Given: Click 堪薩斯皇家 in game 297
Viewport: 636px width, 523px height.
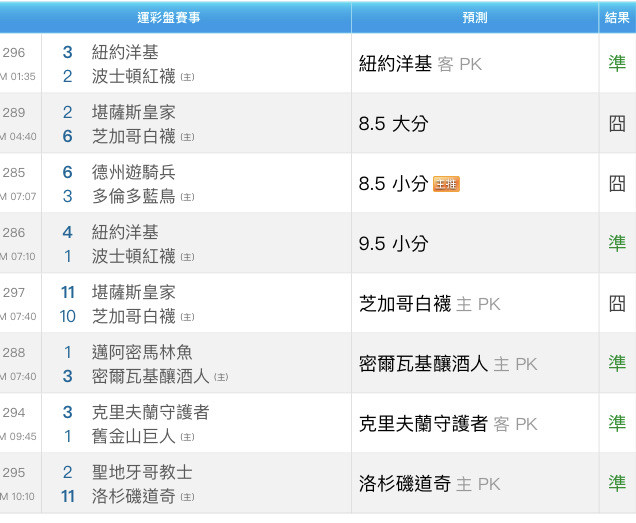Looking at the screenshot, I should pos(133,293).
